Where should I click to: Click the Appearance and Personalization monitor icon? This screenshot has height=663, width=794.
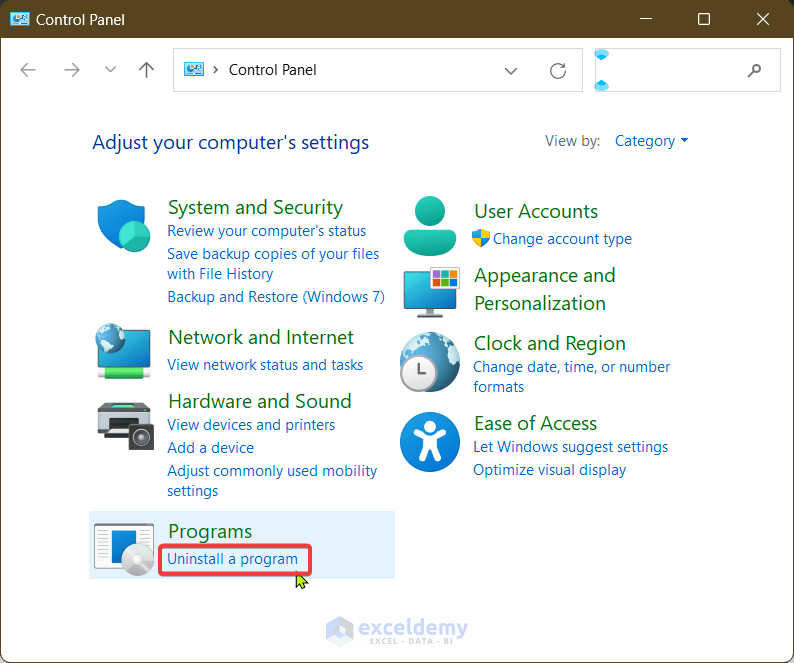(431, 291)
